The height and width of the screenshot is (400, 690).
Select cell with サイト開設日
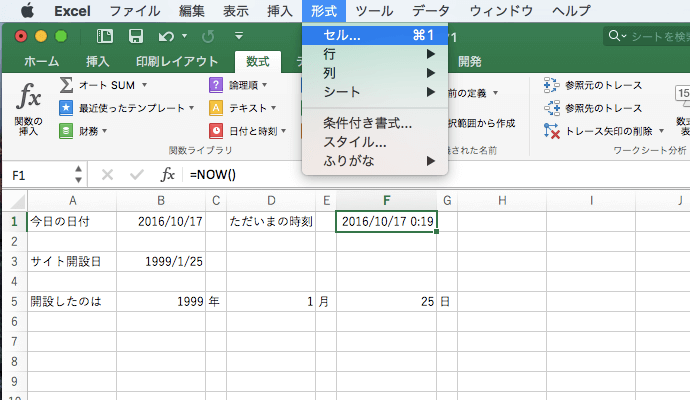pyautogui.click(x=72, y=261)
